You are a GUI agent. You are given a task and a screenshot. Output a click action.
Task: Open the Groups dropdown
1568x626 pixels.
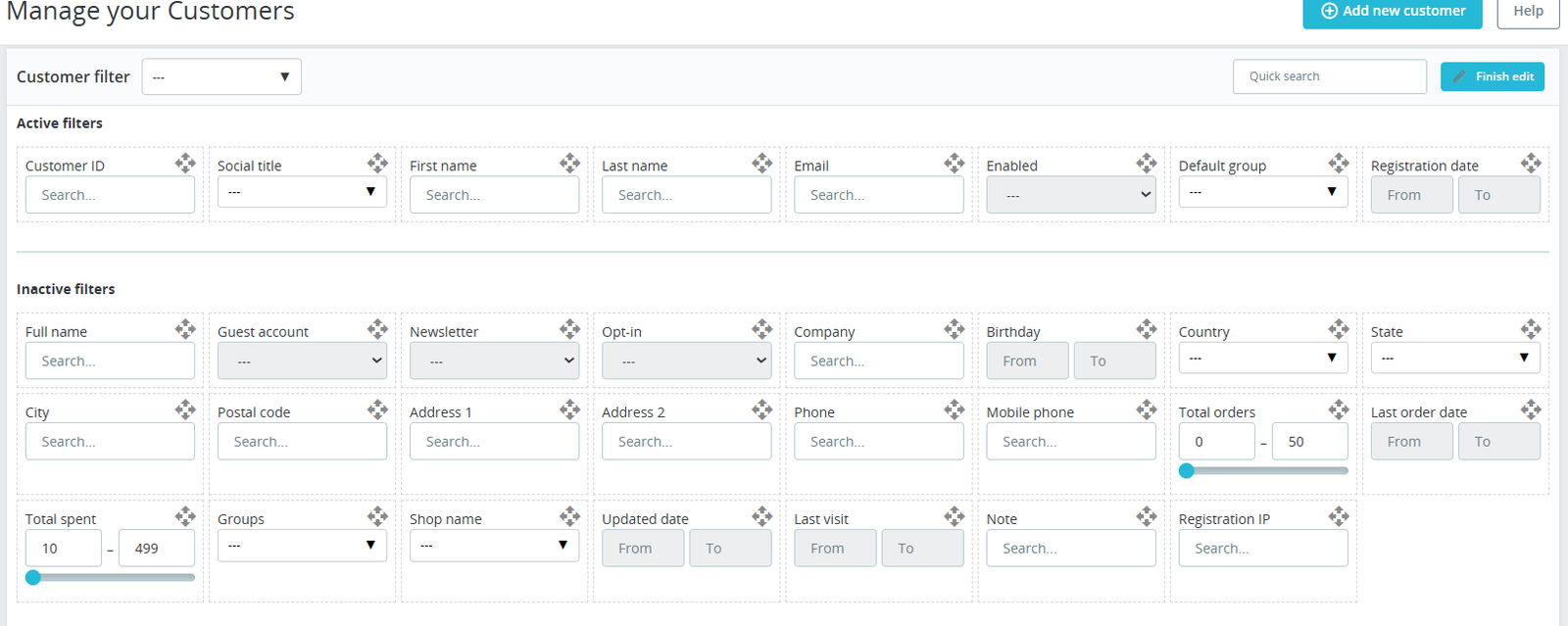(302, 546)
